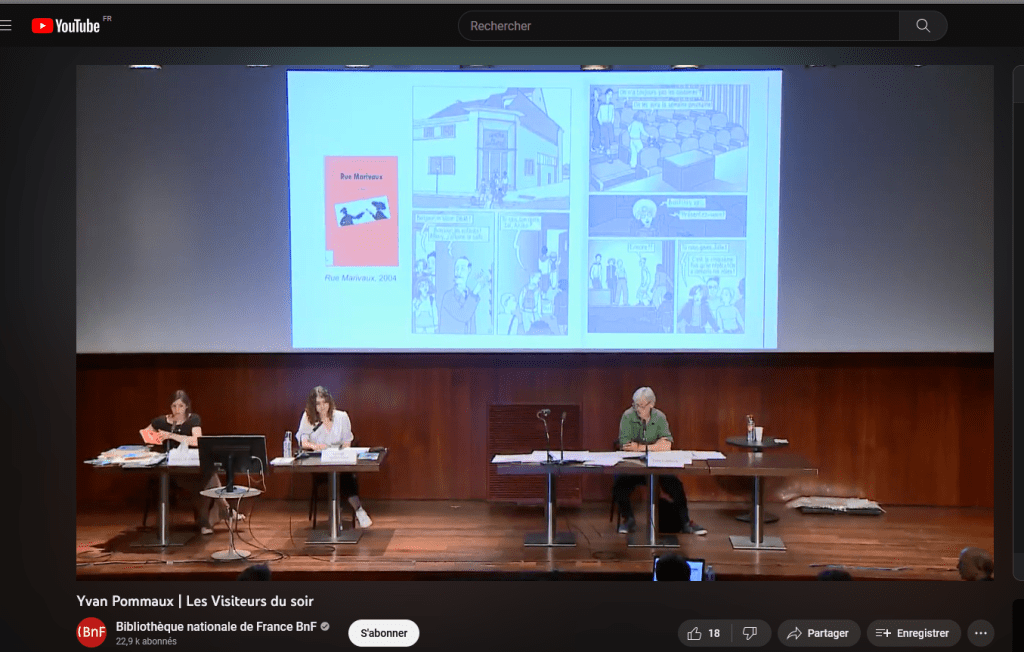Screen dimensions: 1024x652
Task: Click the 18 likes count
Action: click(714, 633)
